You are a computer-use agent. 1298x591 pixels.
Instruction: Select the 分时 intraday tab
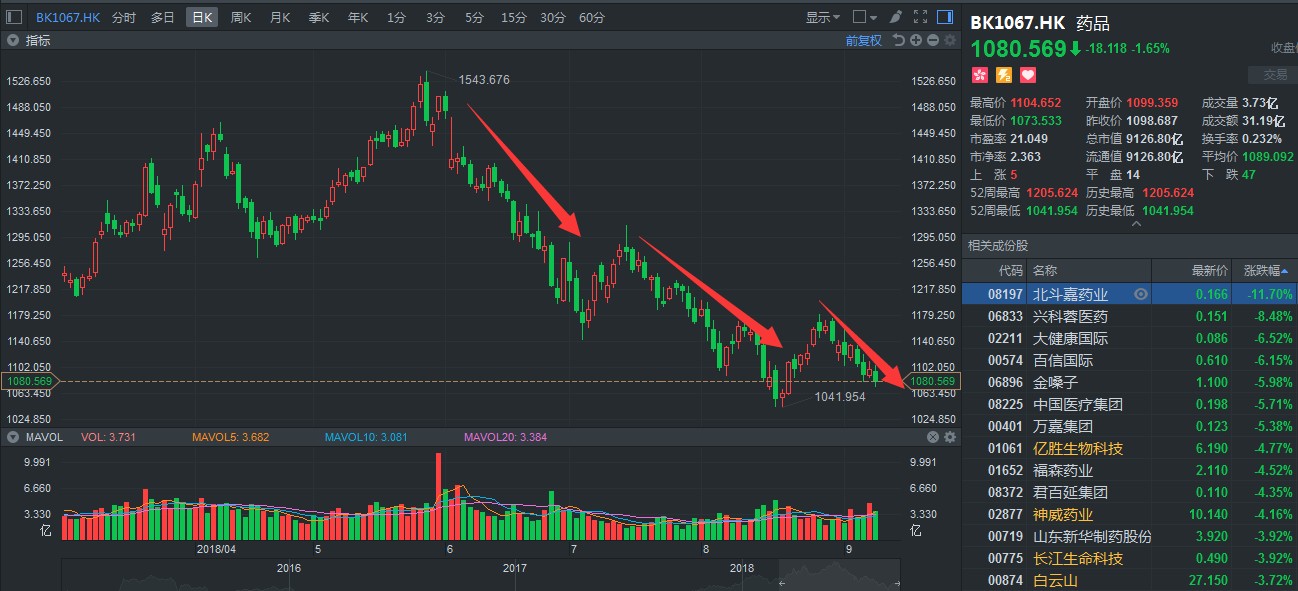click(x=124, y=17)
